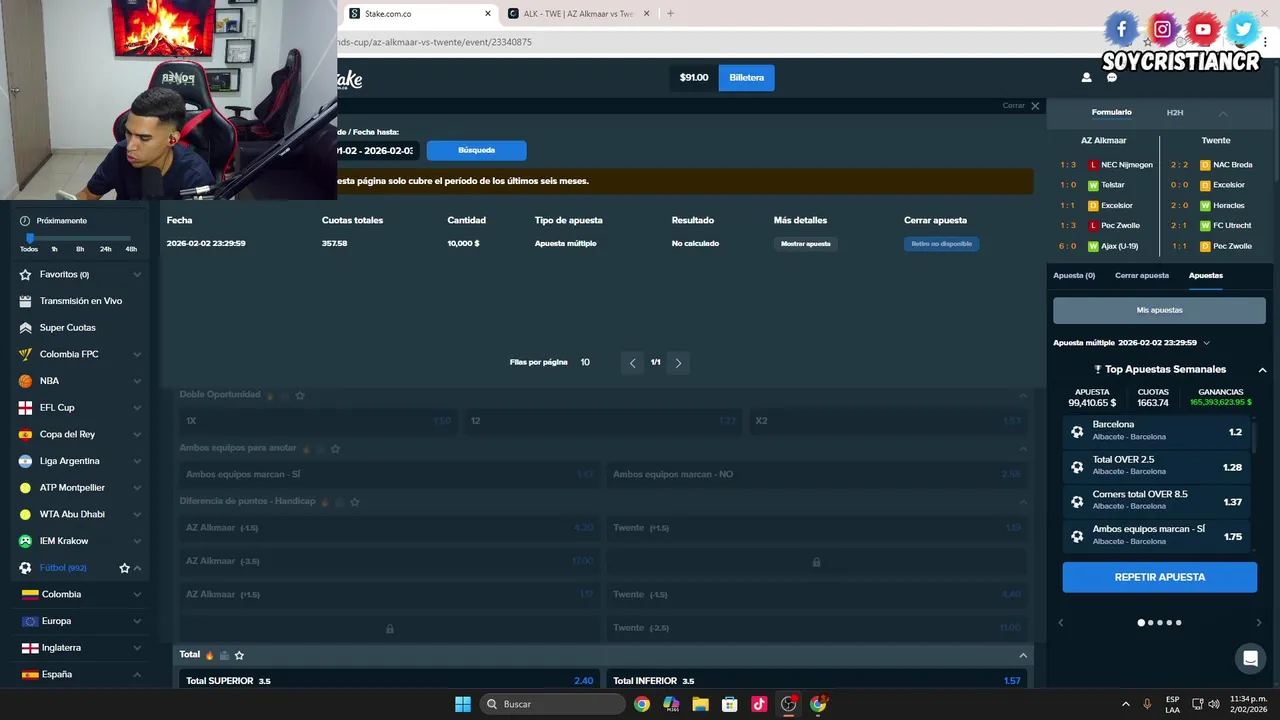Expand Apuesta múltiple entry dropdown
Viewport: 1280px width, 720px height.
coord(1206,343)
